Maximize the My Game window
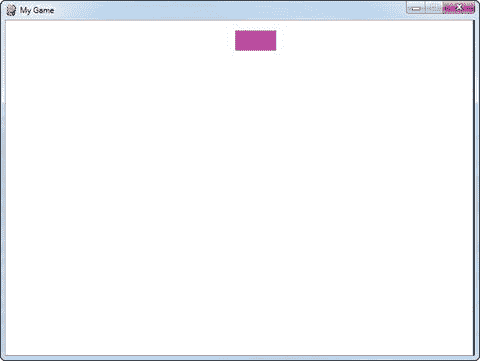The image size is (480, 361). coord(434,8)
